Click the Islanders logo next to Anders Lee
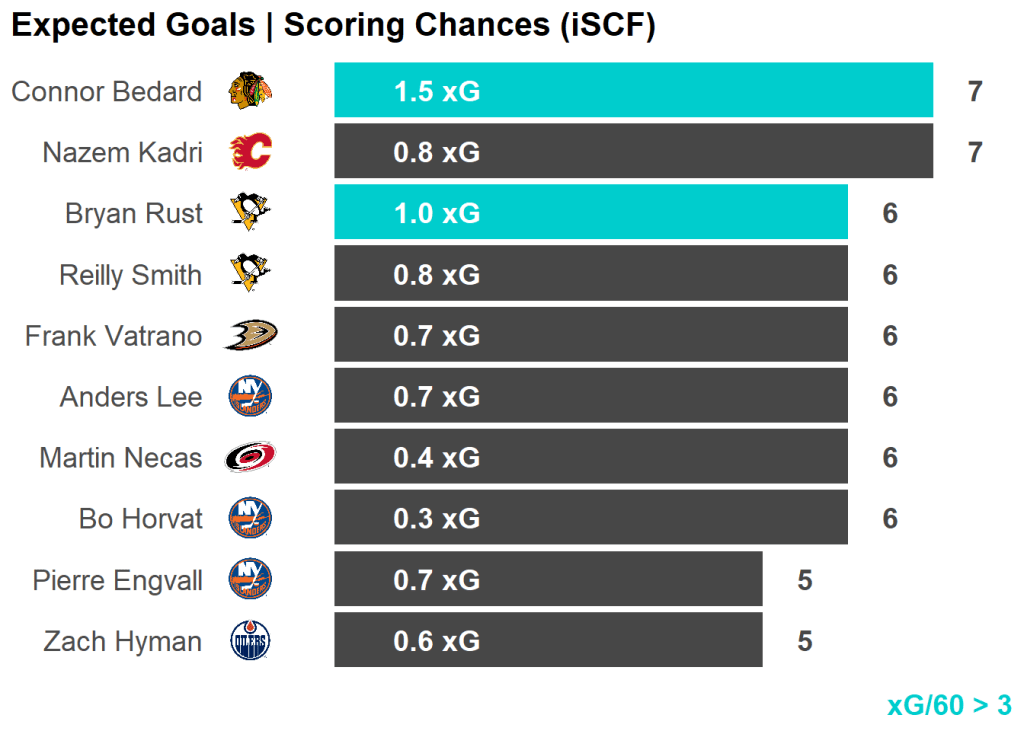Screen dimensions: 1024x731 pos(250,397)
